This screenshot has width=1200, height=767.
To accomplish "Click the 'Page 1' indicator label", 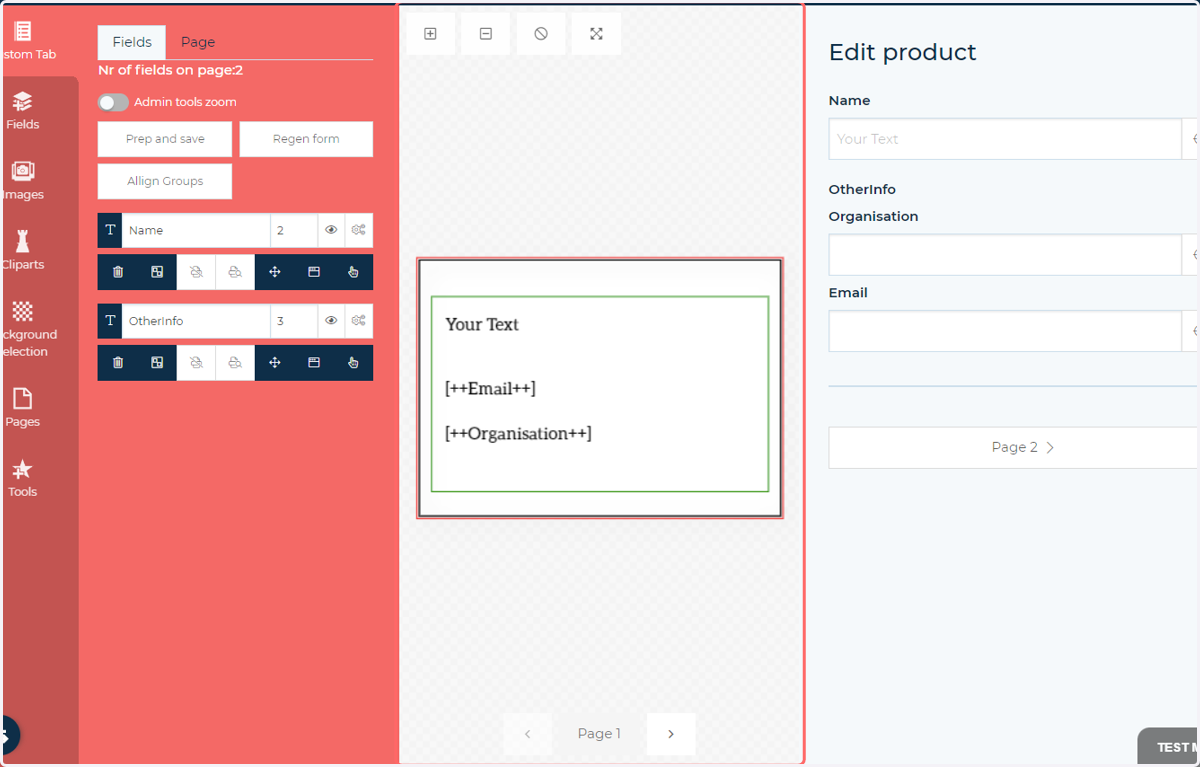I will click(x=599, y=734).
